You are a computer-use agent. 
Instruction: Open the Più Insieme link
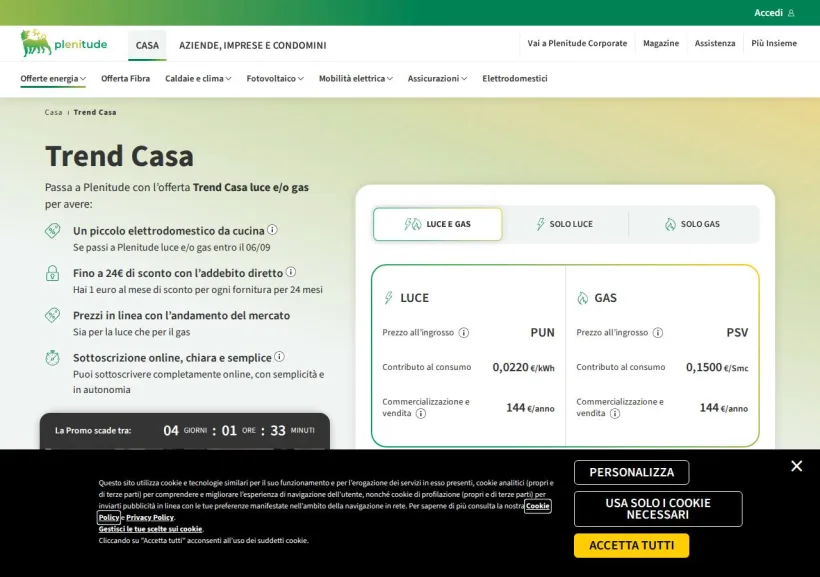(774, 43)
